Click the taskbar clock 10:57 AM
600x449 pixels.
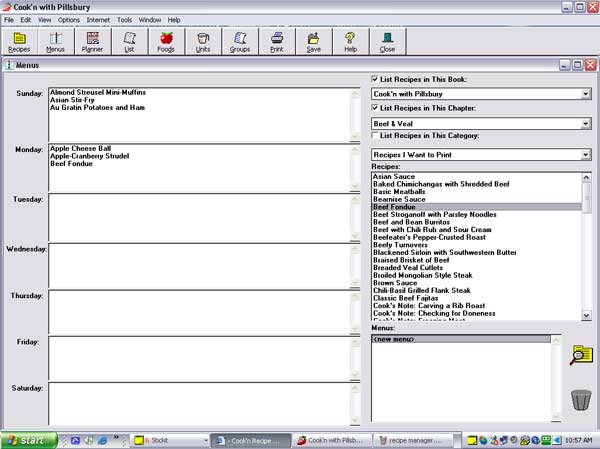[x=580, y=441]
